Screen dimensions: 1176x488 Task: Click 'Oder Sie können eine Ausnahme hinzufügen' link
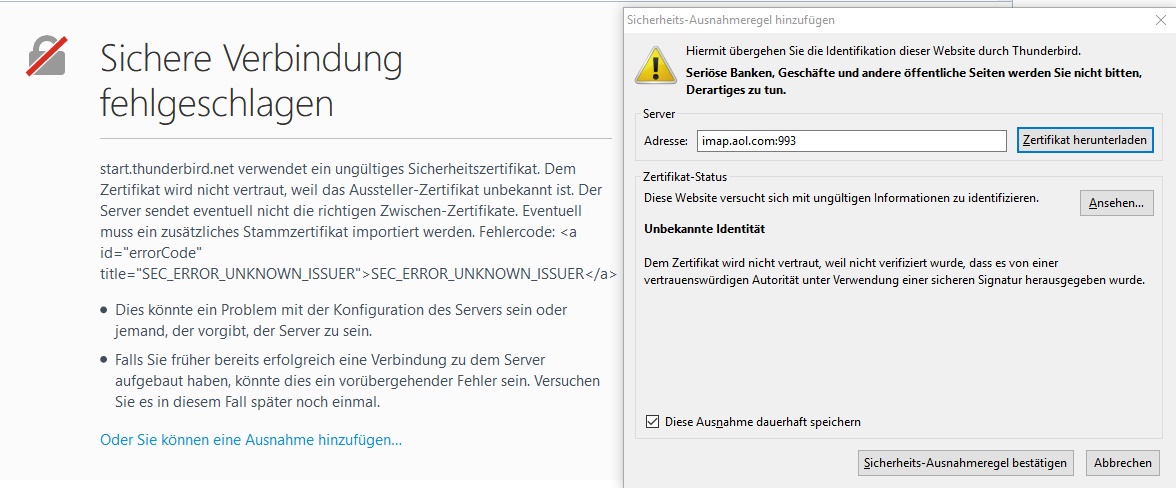(x=251, y=440)
